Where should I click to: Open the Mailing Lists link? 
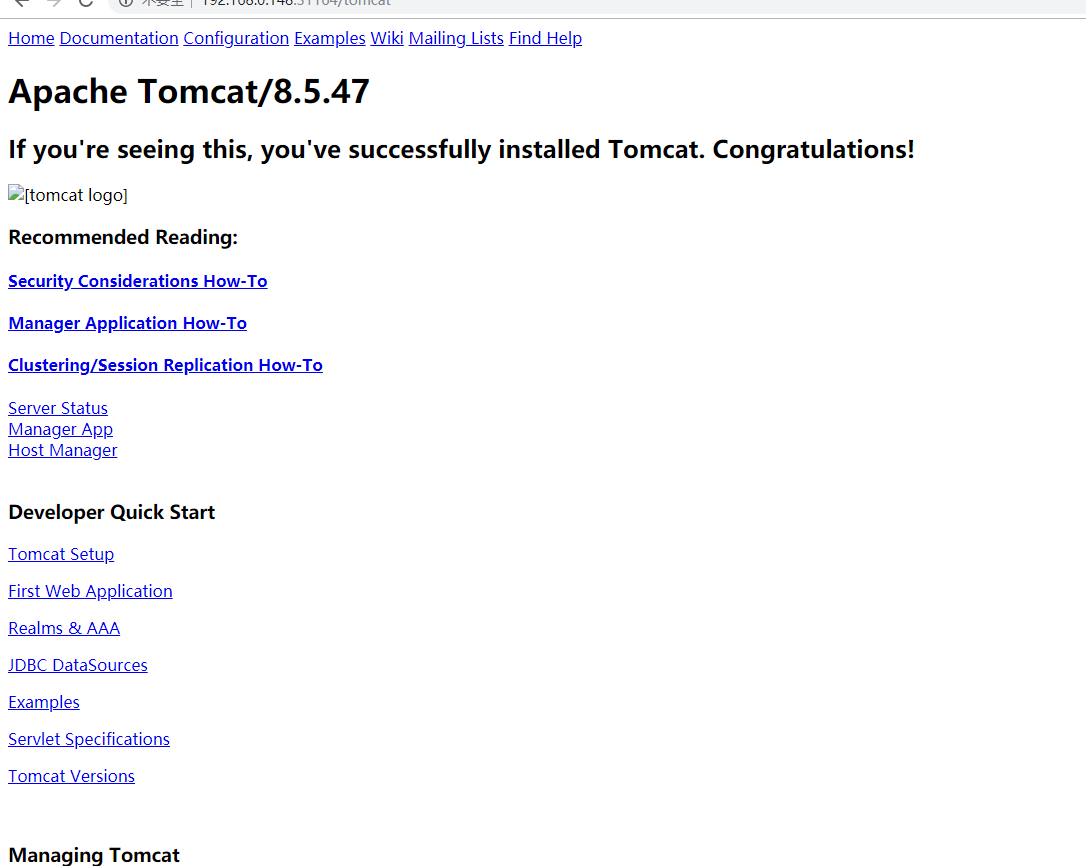(456, 38)
